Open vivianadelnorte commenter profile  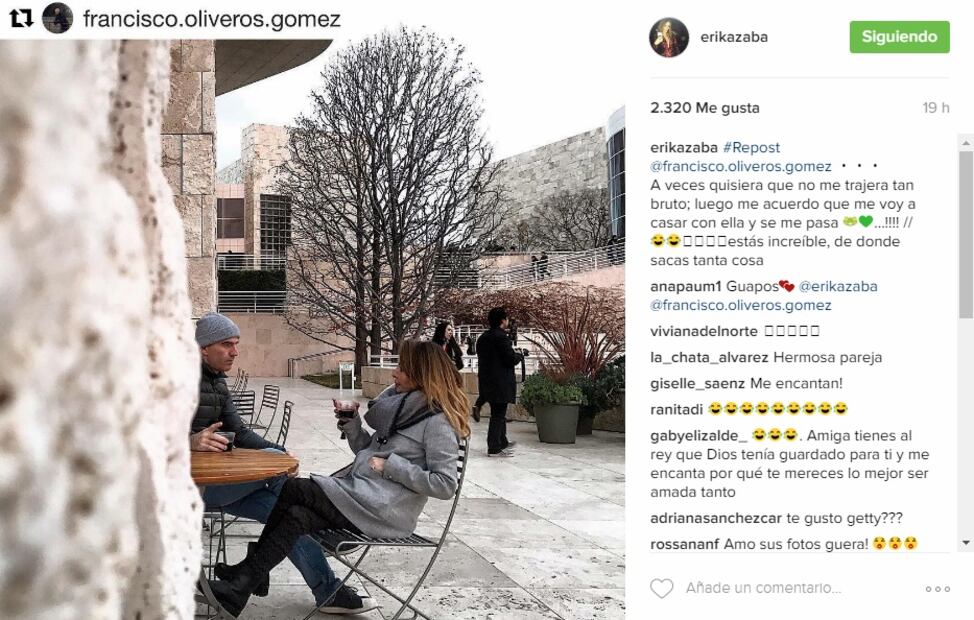pyautogui.click(x=704, y=331)
